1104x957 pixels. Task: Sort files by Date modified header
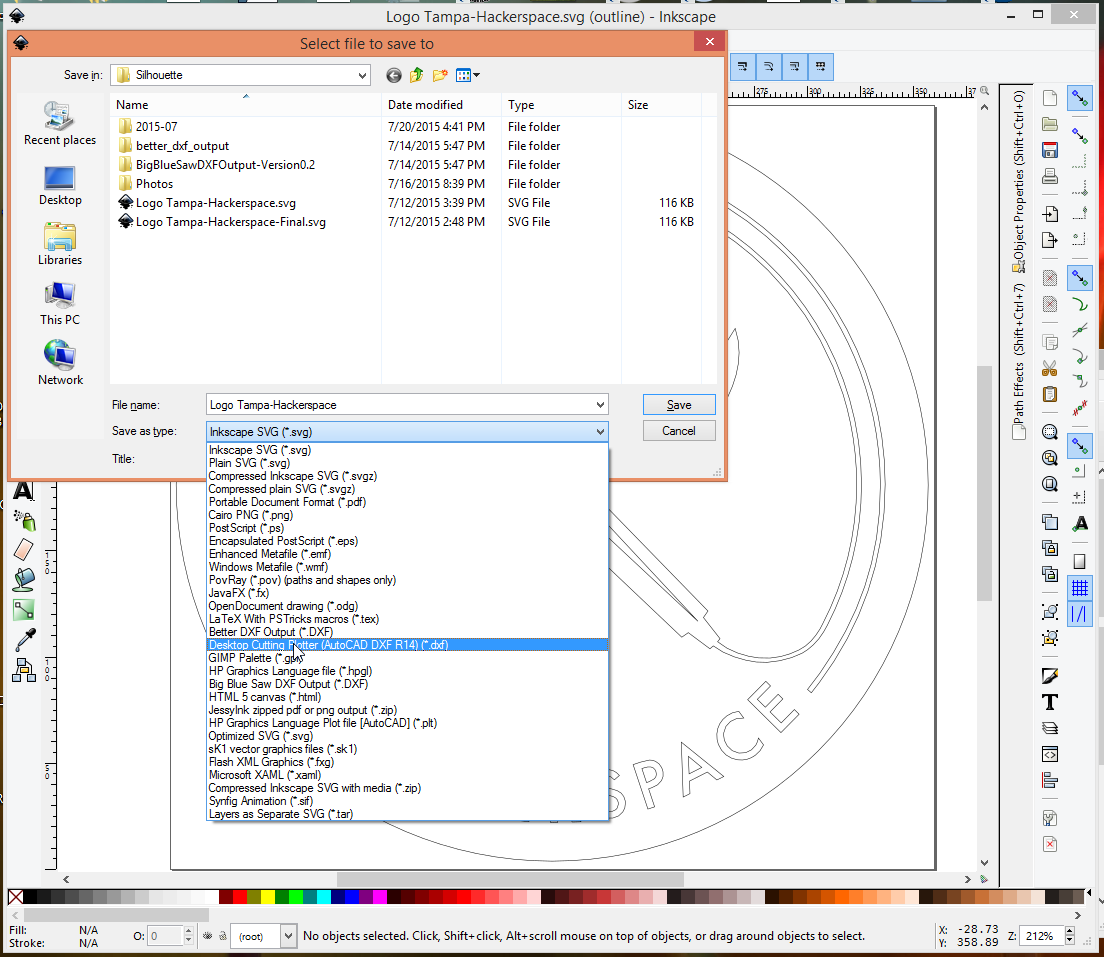(x=441, y=105)
